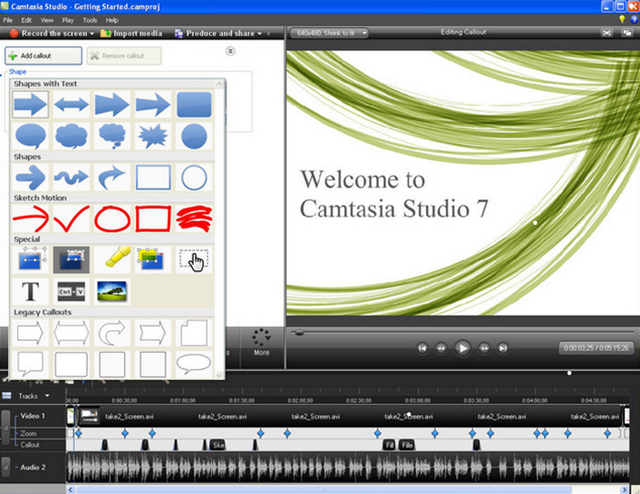
Task: Jump to the beginning of the preview
Action: [x=422, y=348]
